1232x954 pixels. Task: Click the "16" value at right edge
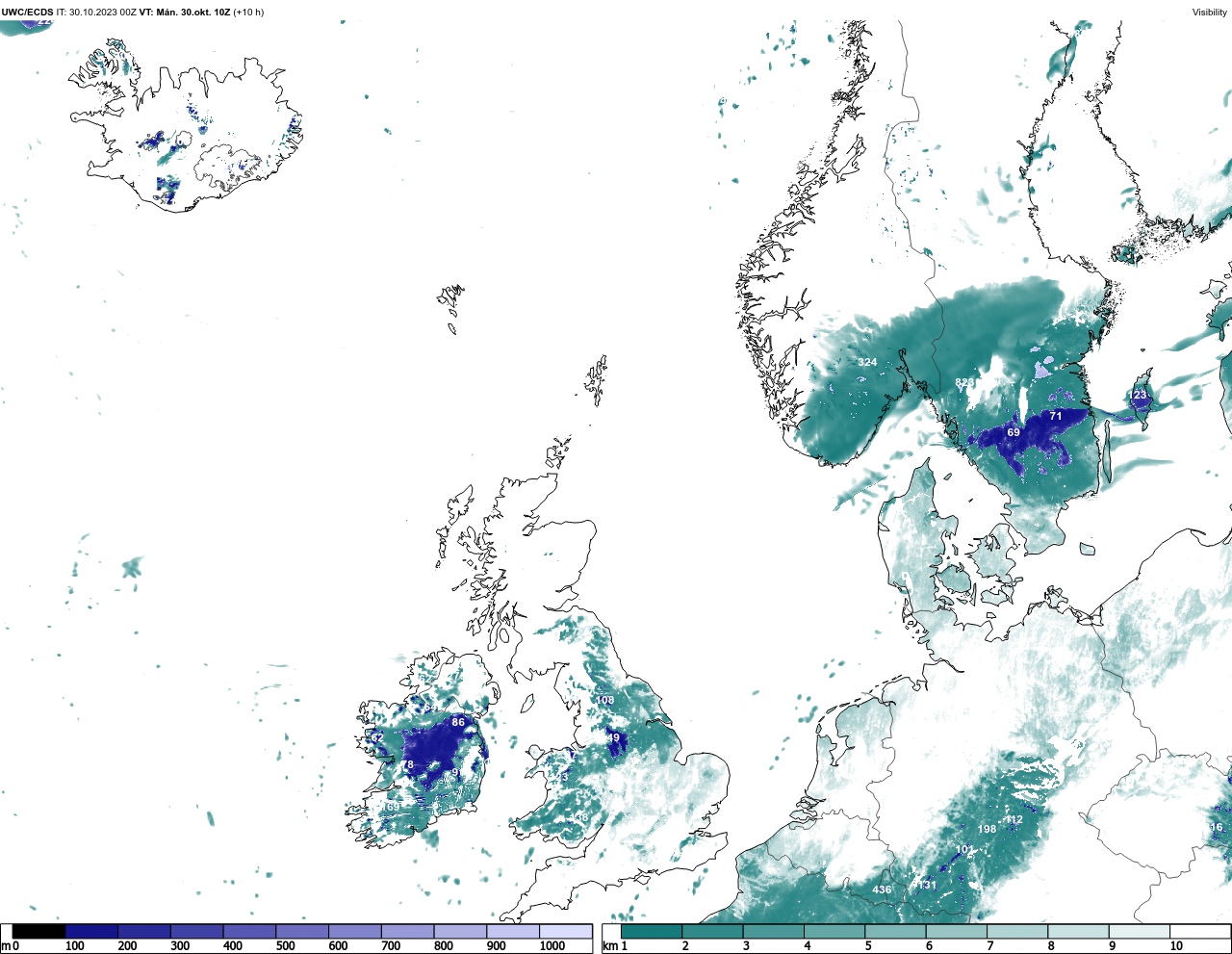point(1217,827)
